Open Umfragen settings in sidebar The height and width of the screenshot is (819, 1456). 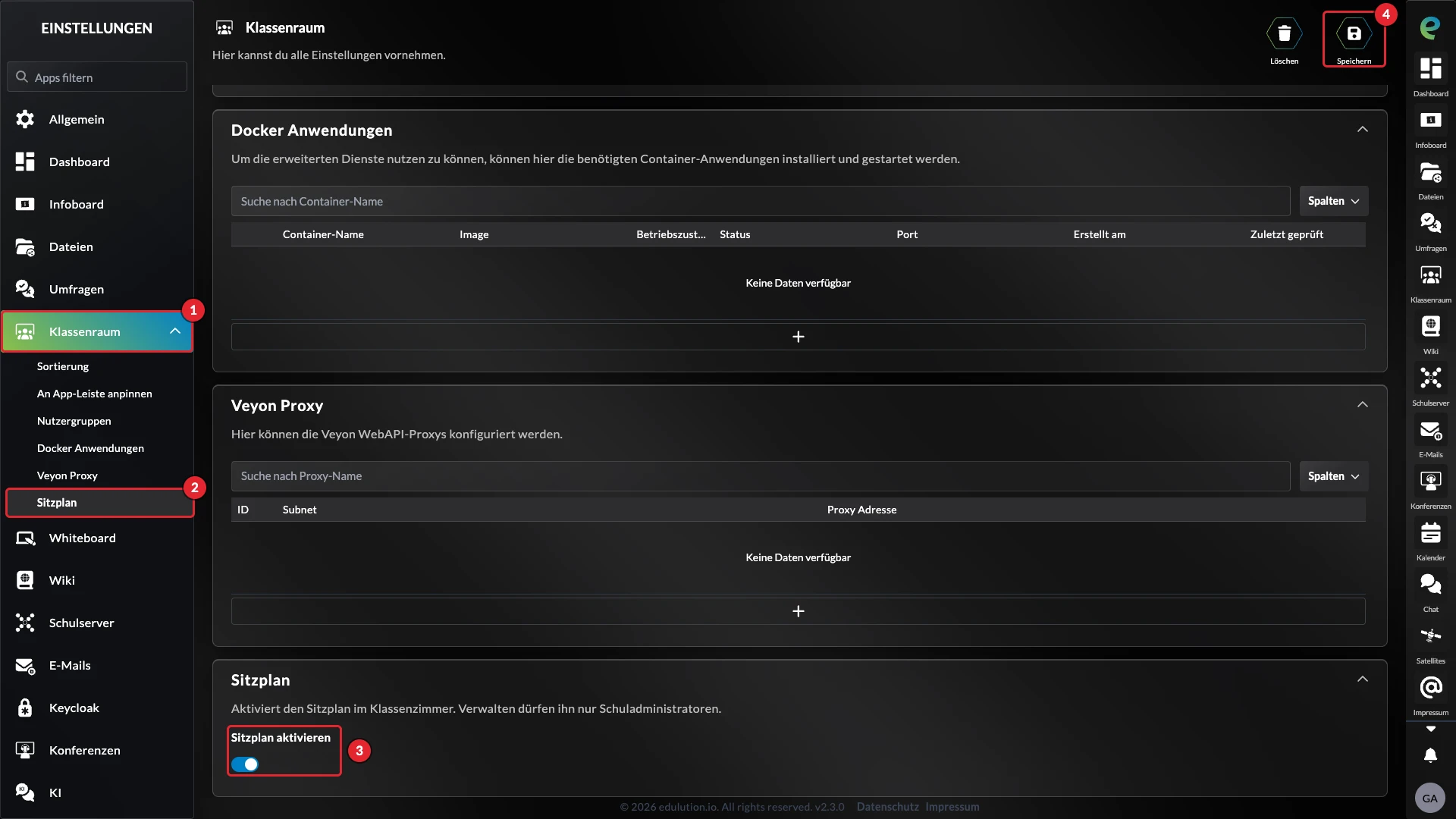point(97,289)
